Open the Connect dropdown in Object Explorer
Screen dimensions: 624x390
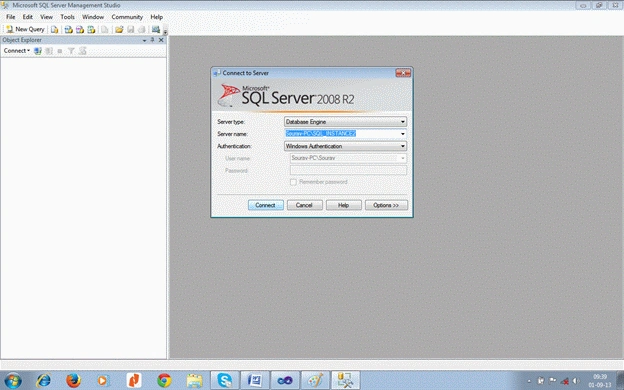coord(16,51)
